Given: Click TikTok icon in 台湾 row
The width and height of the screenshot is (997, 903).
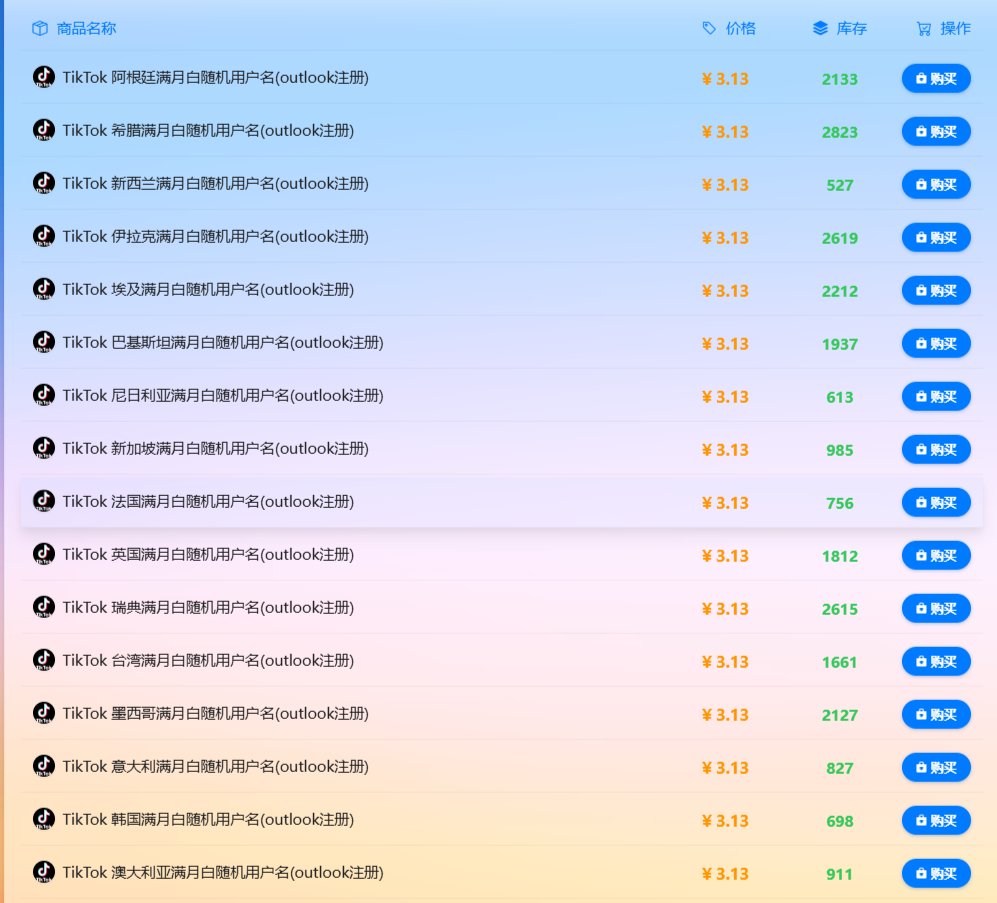Looking at the screenshot, I should (x=44, y=660).
